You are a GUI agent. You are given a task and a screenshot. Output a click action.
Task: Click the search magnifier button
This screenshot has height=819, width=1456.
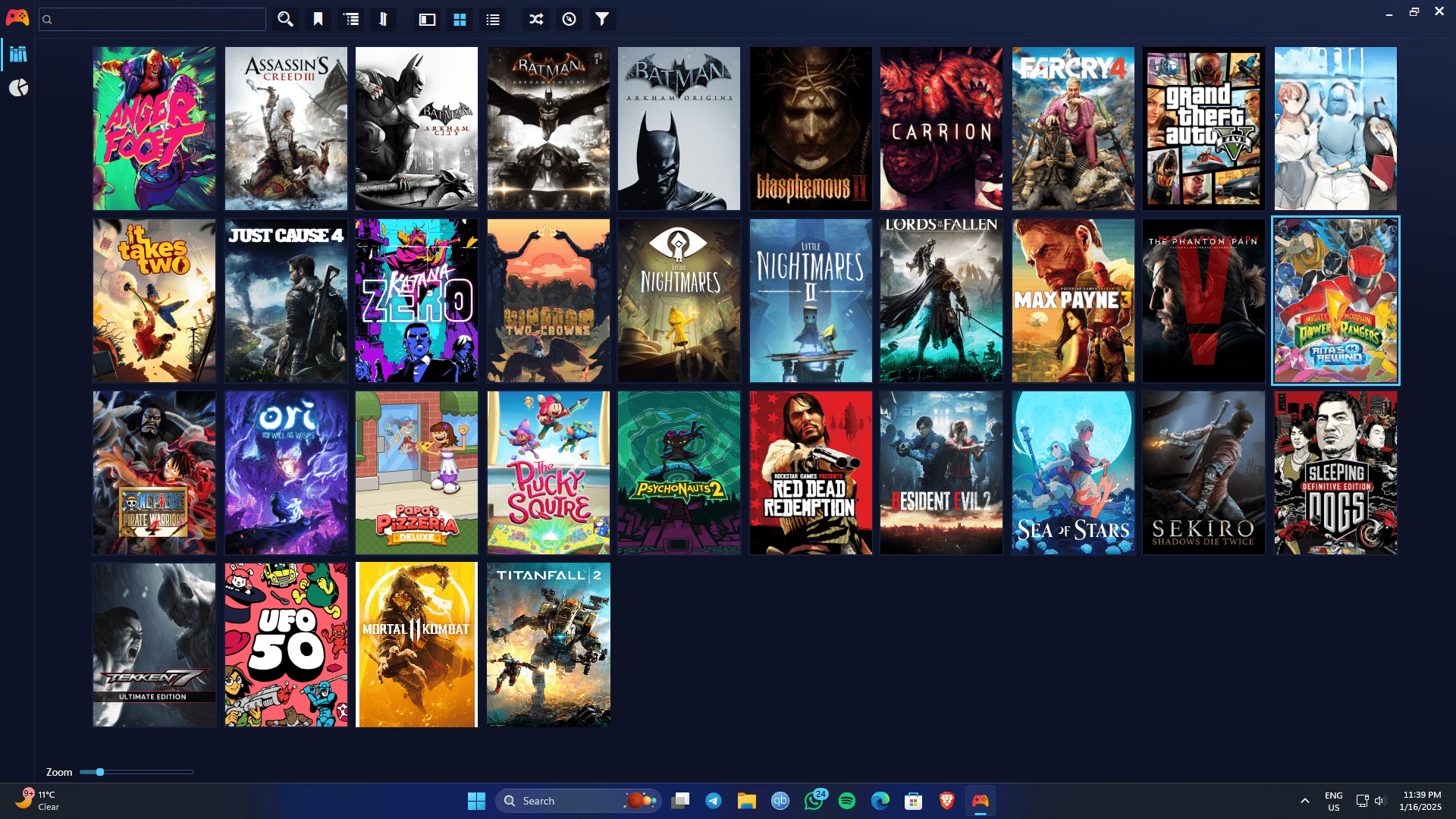pos(285,19)
